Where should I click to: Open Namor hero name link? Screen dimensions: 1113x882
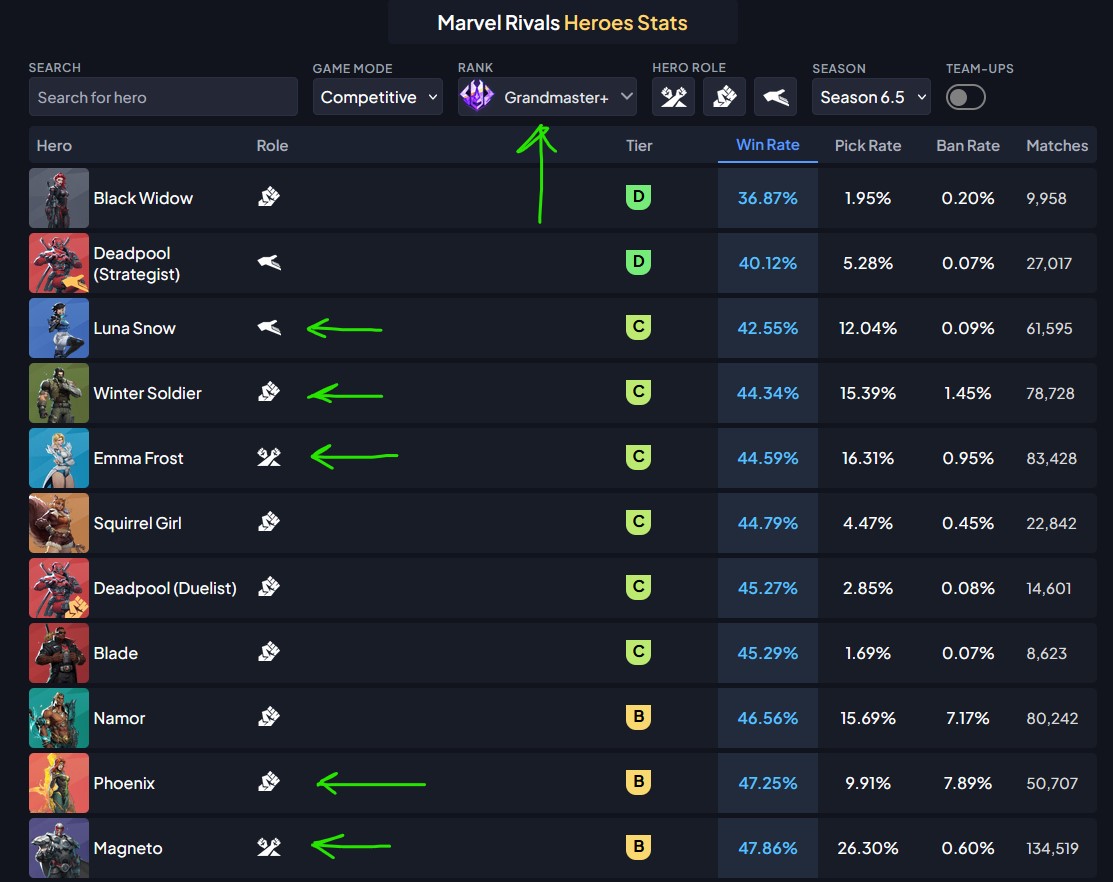pos(119,718)
